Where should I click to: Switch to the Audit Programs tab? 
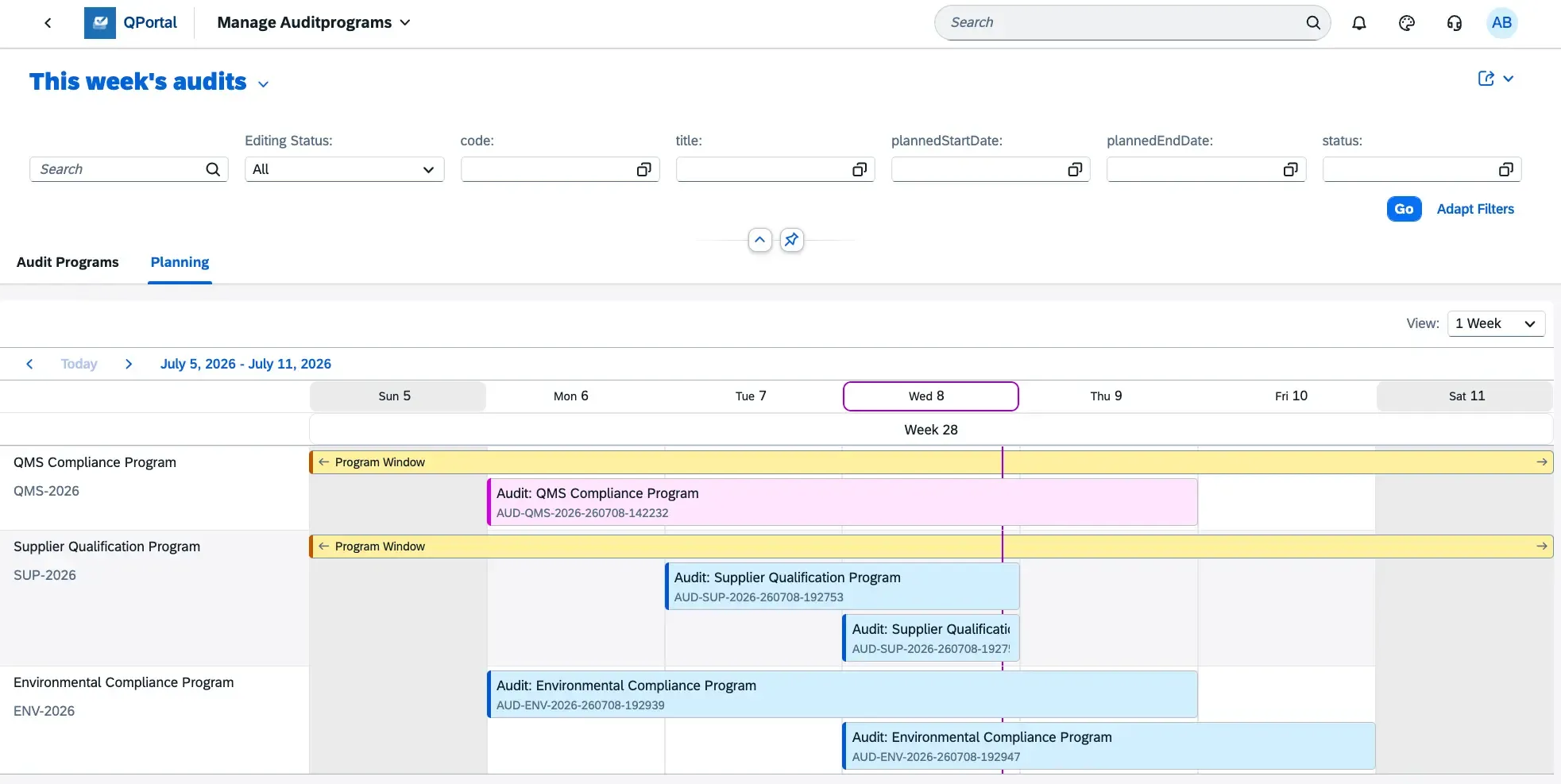click(68, 262)
